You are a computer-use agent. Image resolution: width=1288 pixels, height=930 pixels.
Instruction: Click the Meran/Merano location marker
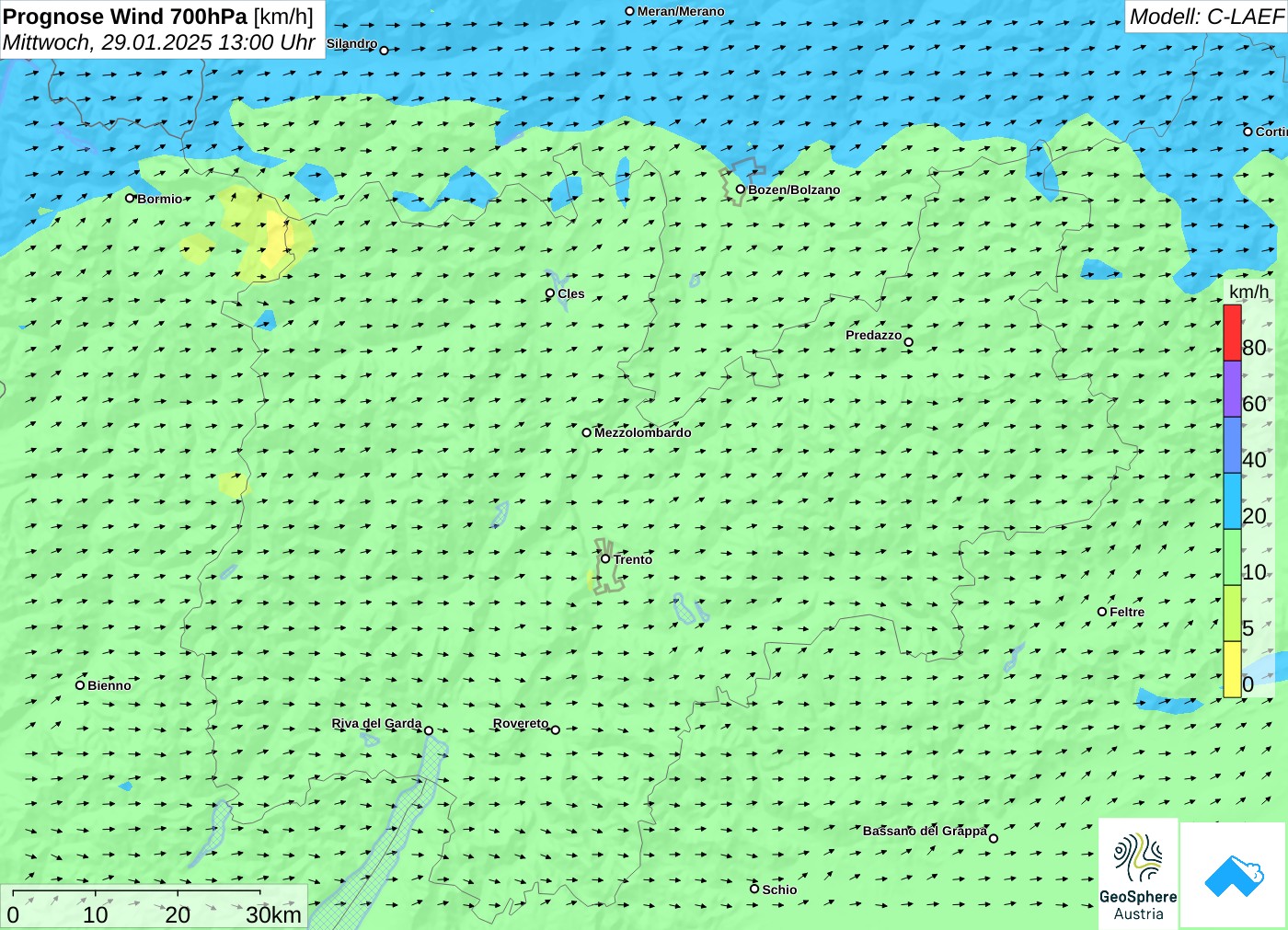coord(630,11)
